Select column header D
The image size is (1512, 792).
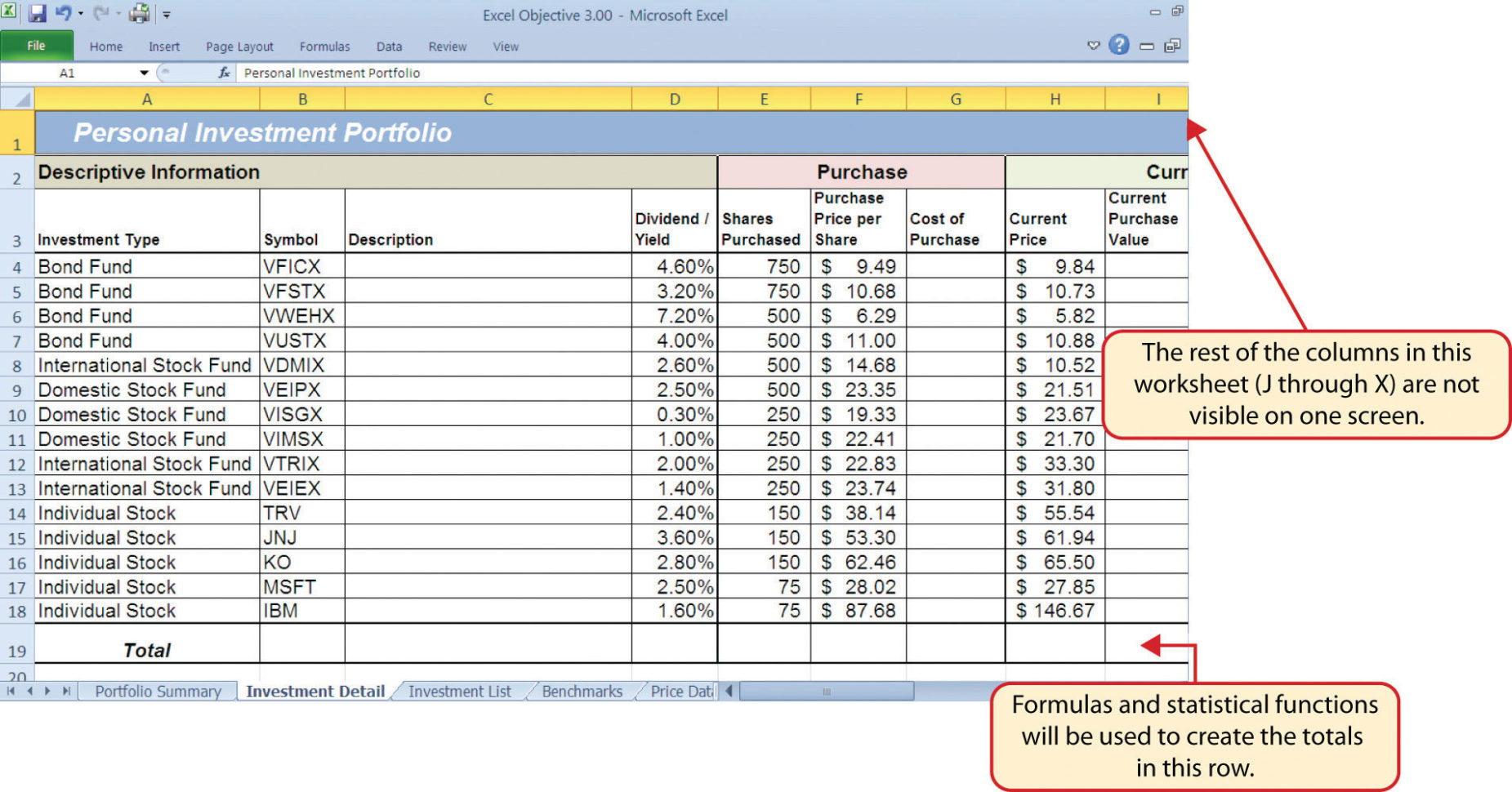pyautogui.click(x=674, y=99)
